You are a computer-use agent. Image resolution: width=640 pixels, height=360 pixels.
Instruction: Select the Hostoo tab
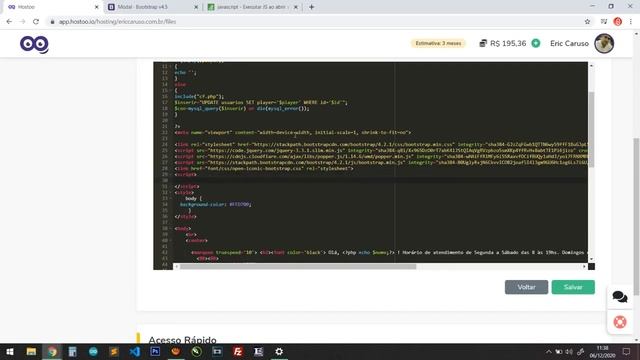click(x=53, y=7)
